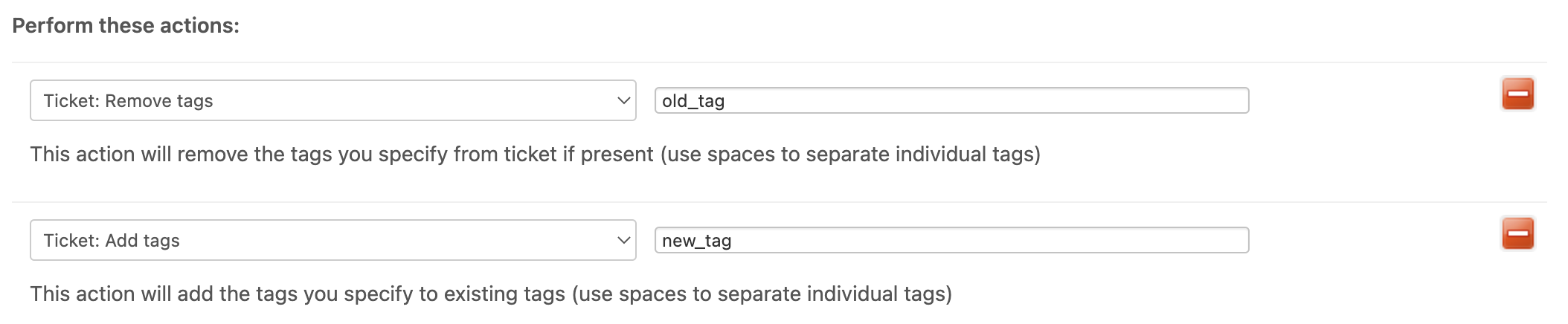Click the add-tags help description text
Viewport: 1568px width, 324px height.
491,294
